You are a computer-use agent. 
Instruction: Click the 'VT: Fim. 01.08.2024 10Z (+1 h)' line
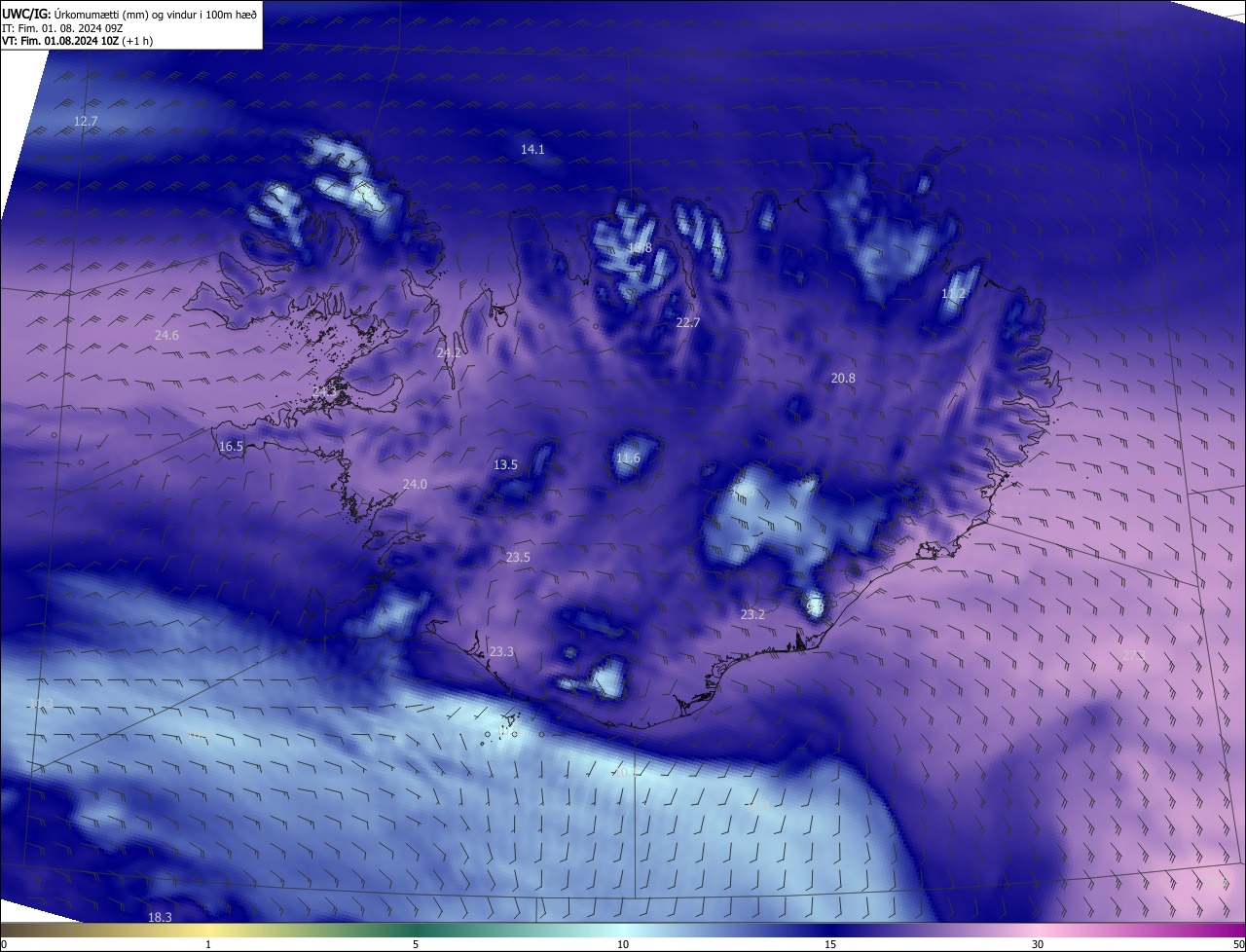coord(77,41)
